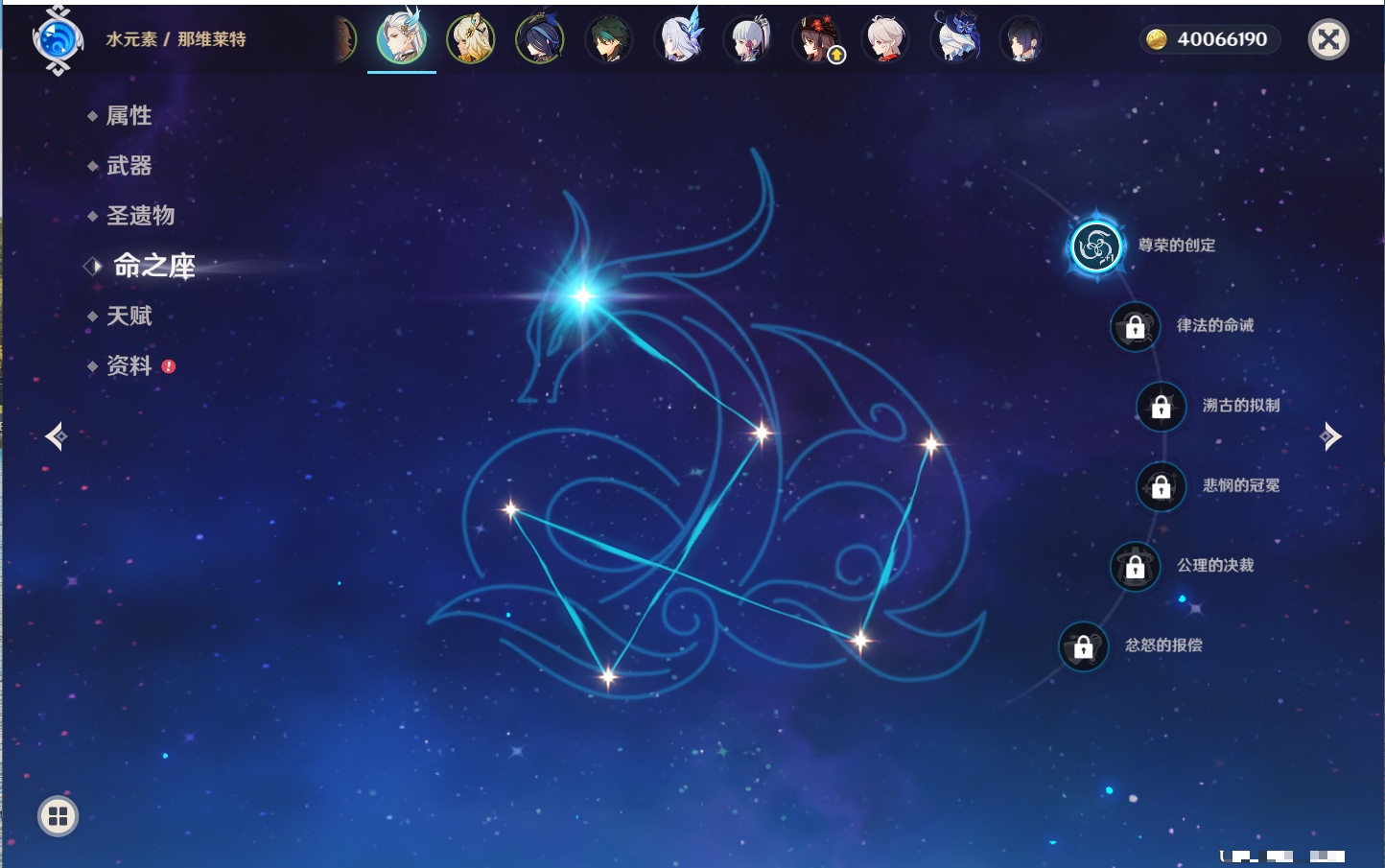View the locked 公理的决裁 constellation node
Viewport: 1385px width, 868px height.
pos(1135,567)
